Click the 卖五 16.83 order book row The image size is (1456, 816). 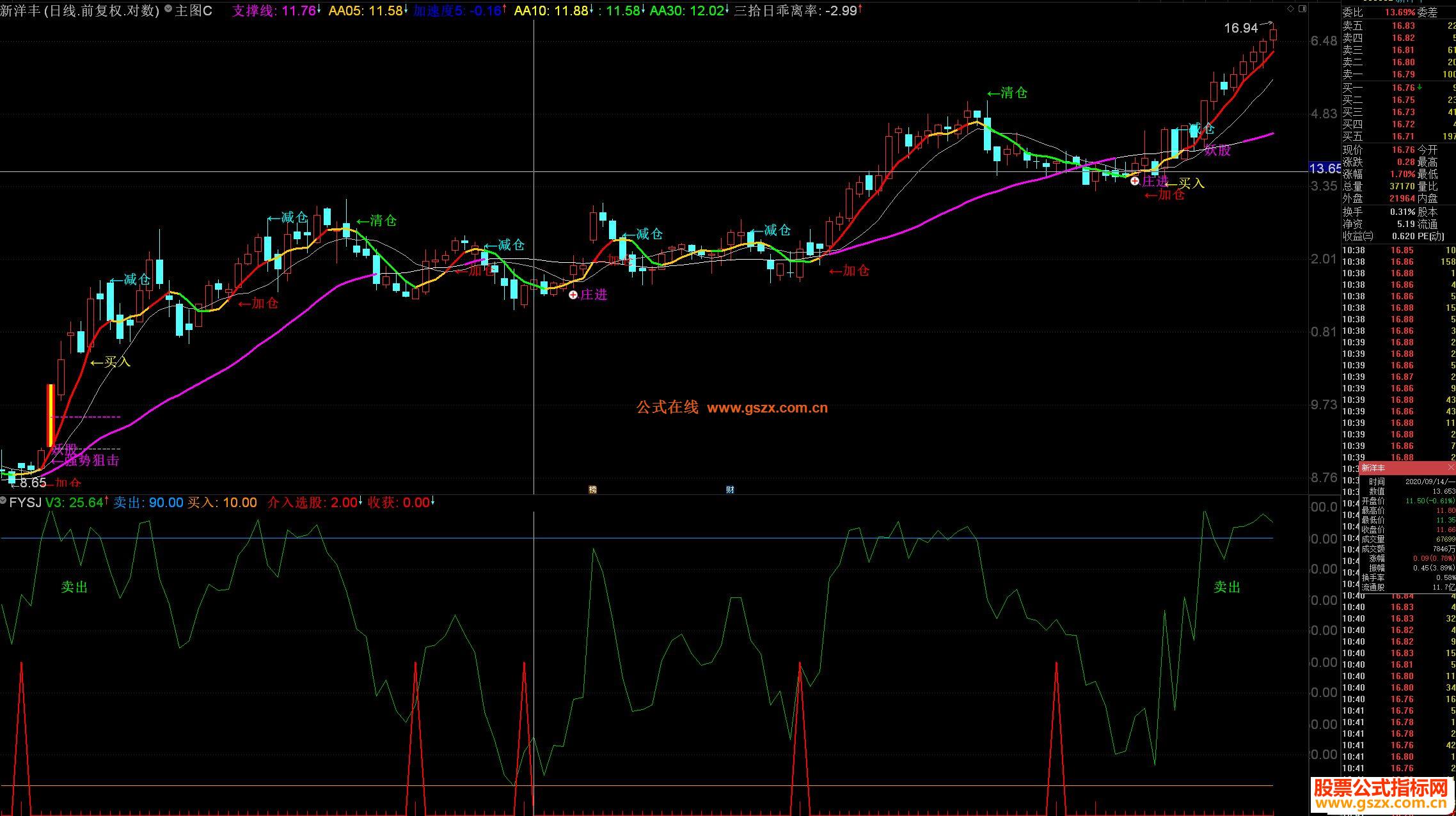[x=1398, y=26]
